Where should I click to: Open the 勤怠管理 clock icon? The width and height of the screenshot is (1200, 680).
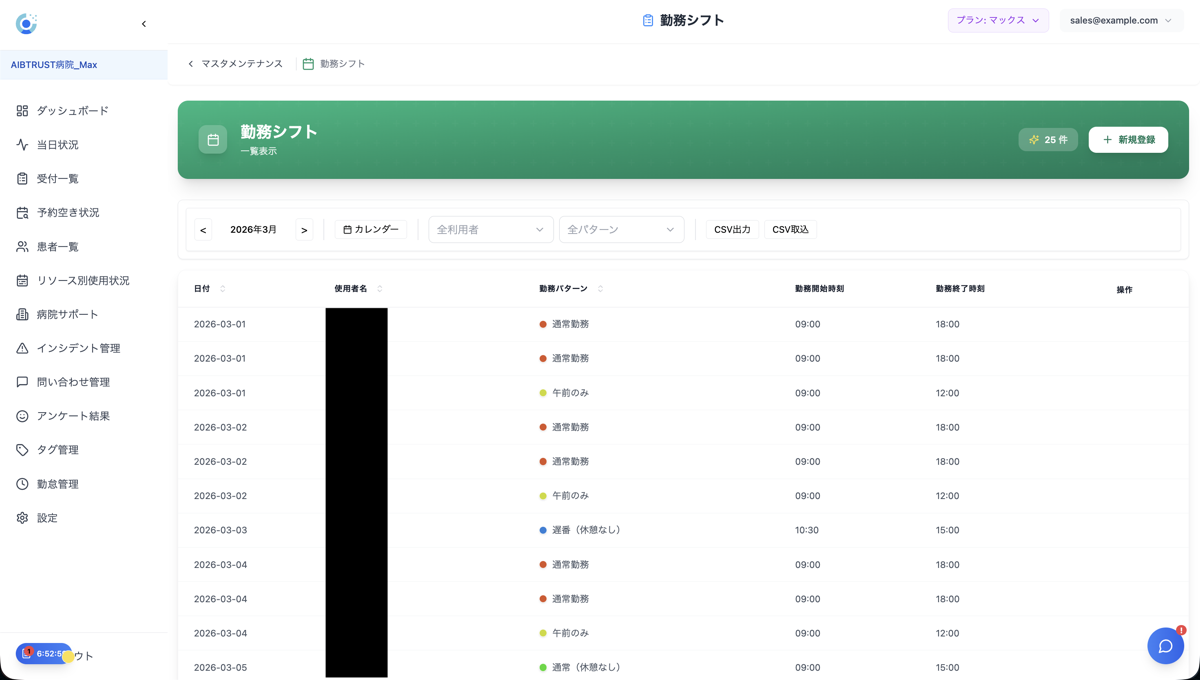pyautogui.click(x=20, y=483)
